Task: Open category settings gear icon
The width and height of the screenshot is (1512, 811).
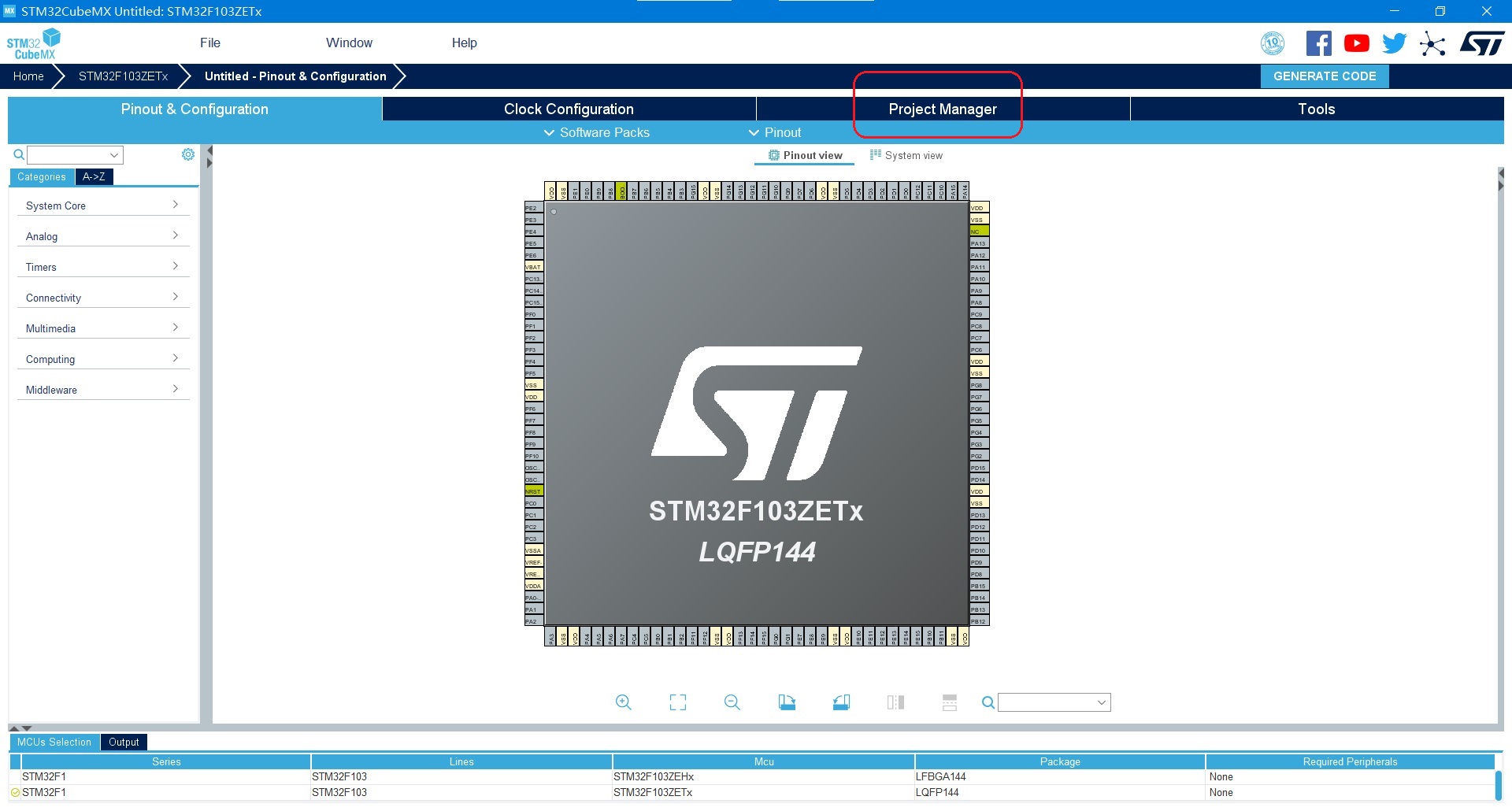Action: tap(188, 154)
